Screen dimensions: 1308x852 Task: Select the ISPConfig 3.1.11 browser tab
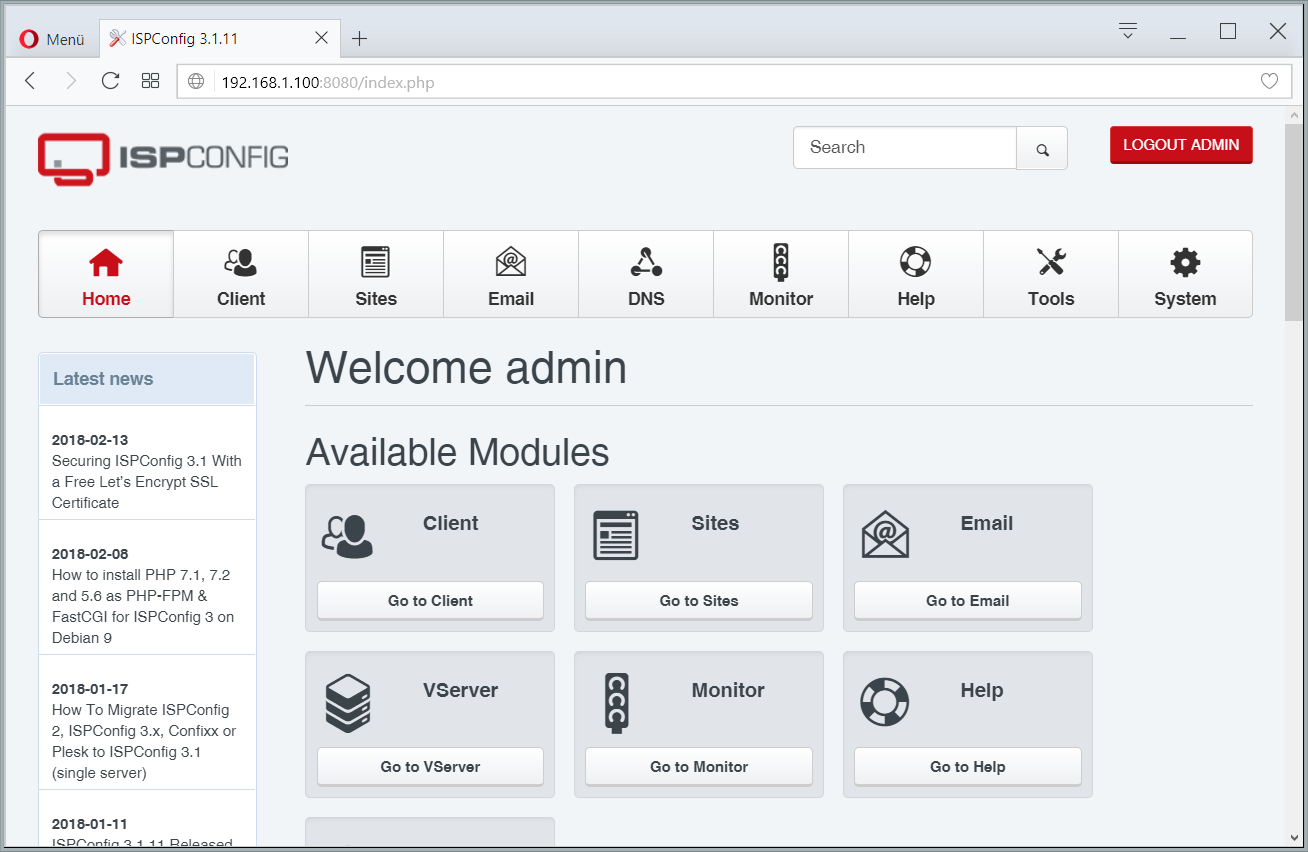[218, 39]
